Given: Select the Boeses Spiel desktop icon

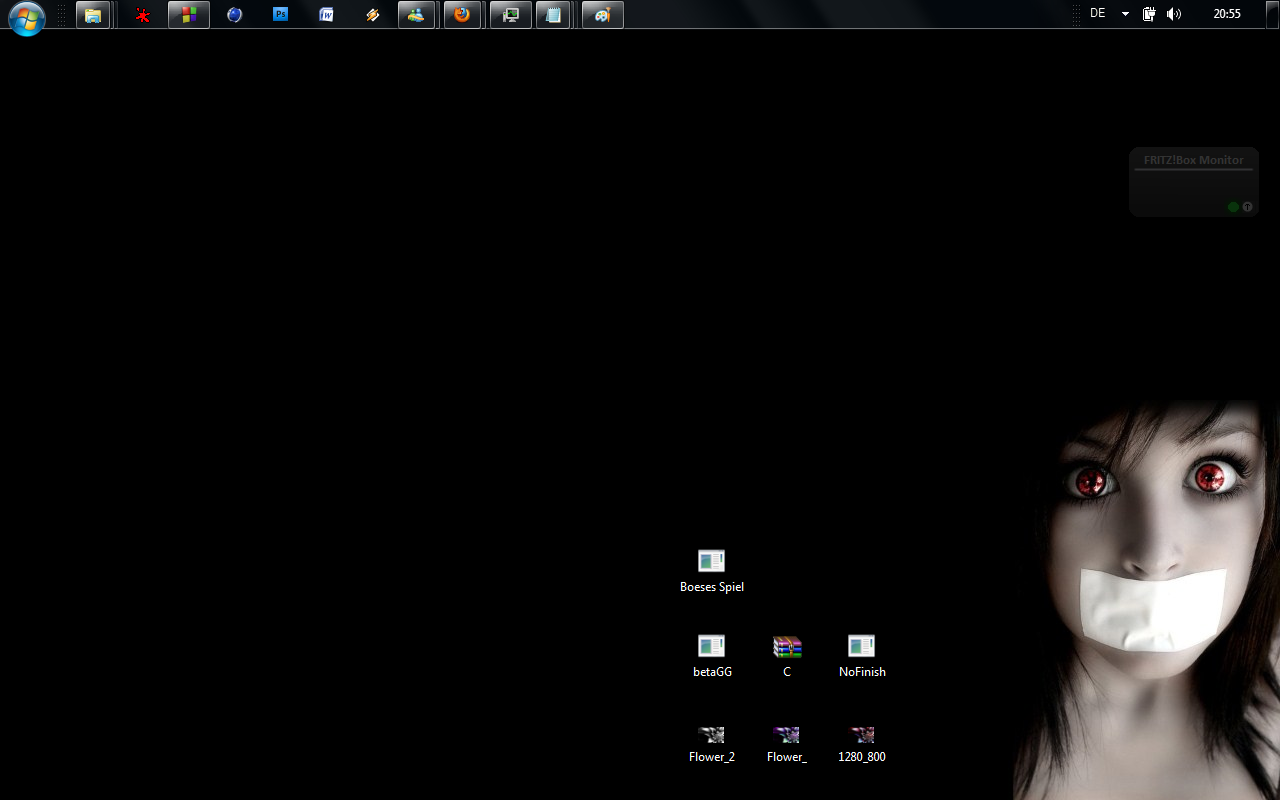Looking at the screenshot, I should coord(711,561).
